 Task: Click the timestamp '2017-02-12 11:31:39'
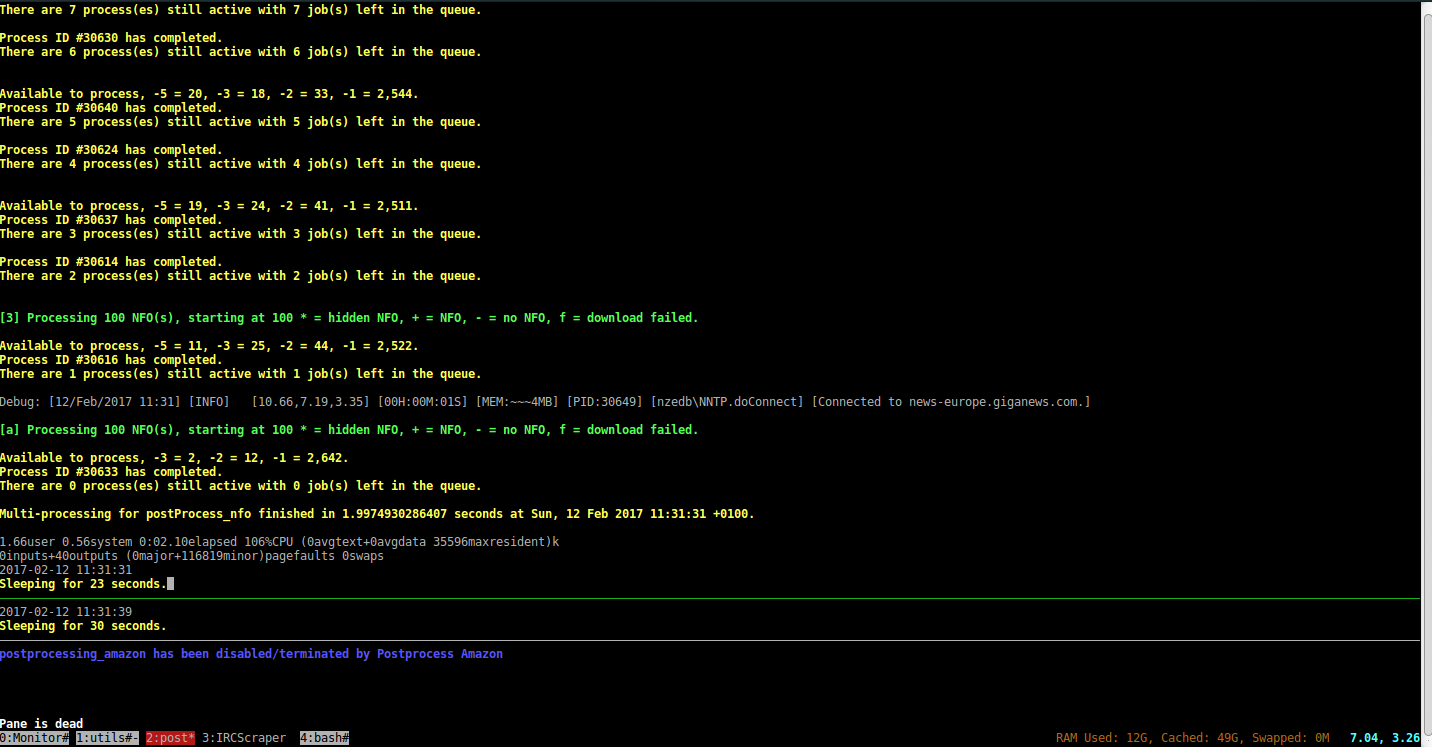[x=66, y=612]
